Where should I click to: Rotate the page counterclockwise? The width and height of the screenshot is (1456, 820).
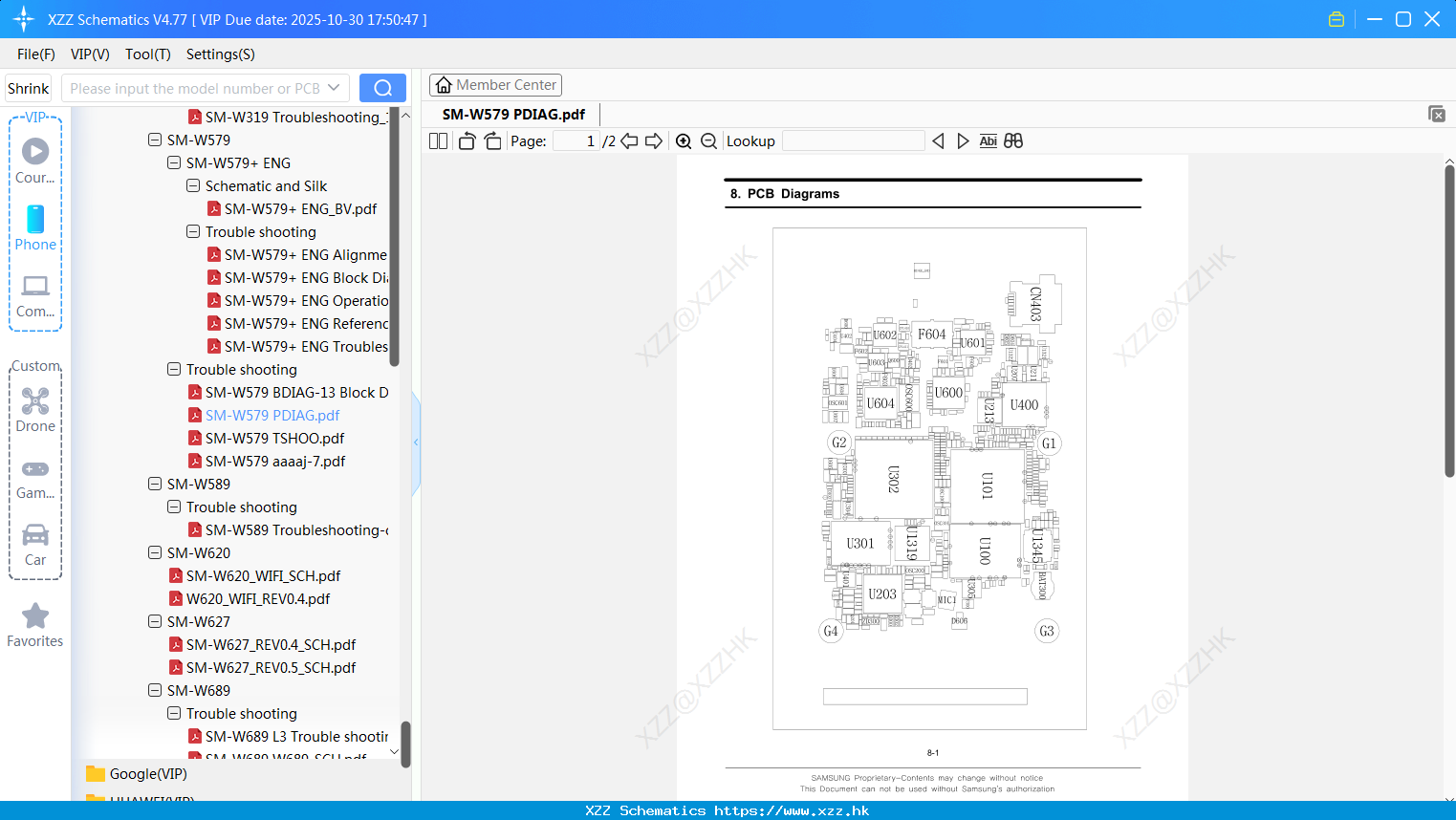point(467,140)
